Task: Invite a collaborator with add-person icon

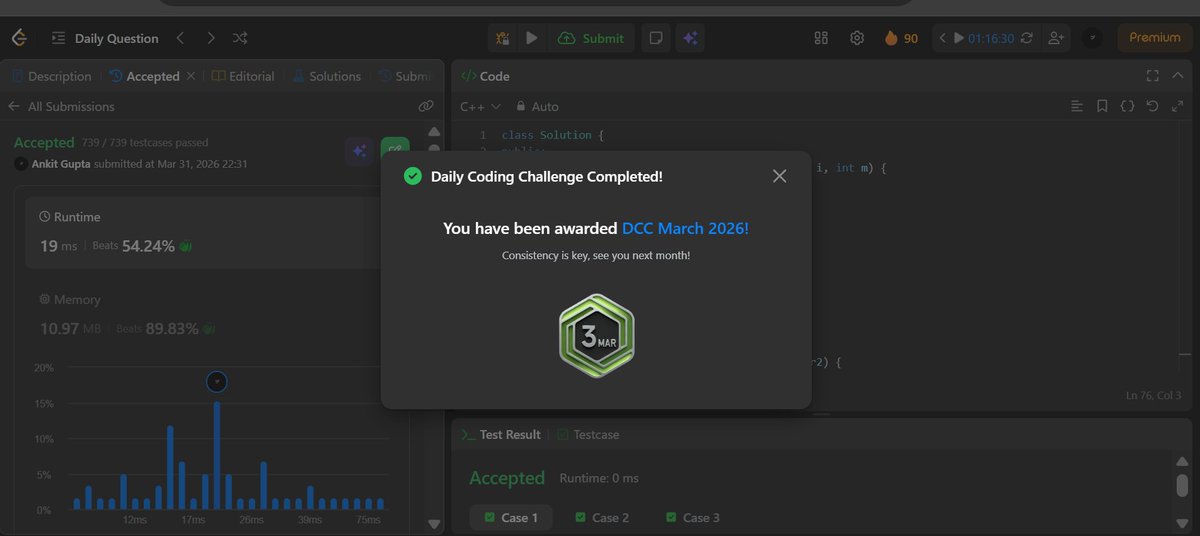Action: point(1055,38)
